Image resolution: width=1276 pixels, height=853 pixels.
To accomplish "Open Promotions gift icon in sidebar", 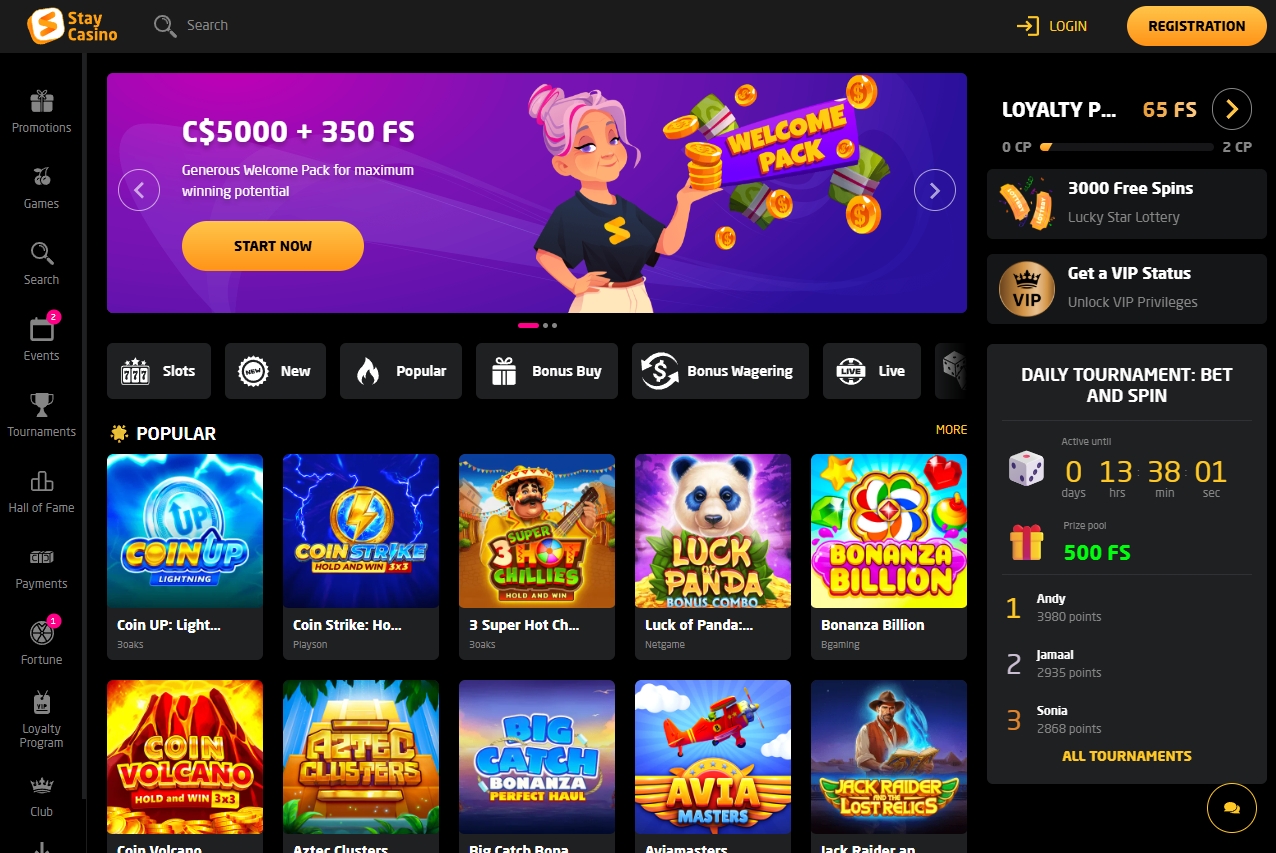I will tap(42, 101).
